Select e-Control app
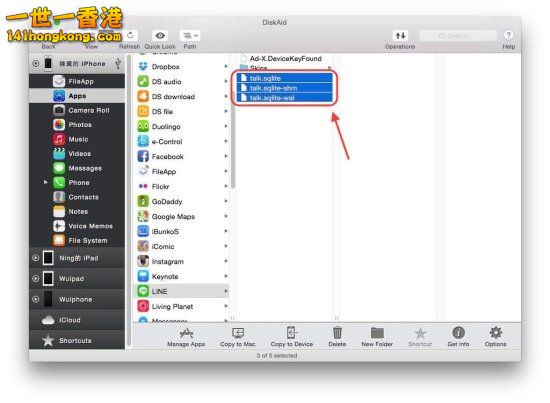Screen dimensions: 550x403 point(182,142)
